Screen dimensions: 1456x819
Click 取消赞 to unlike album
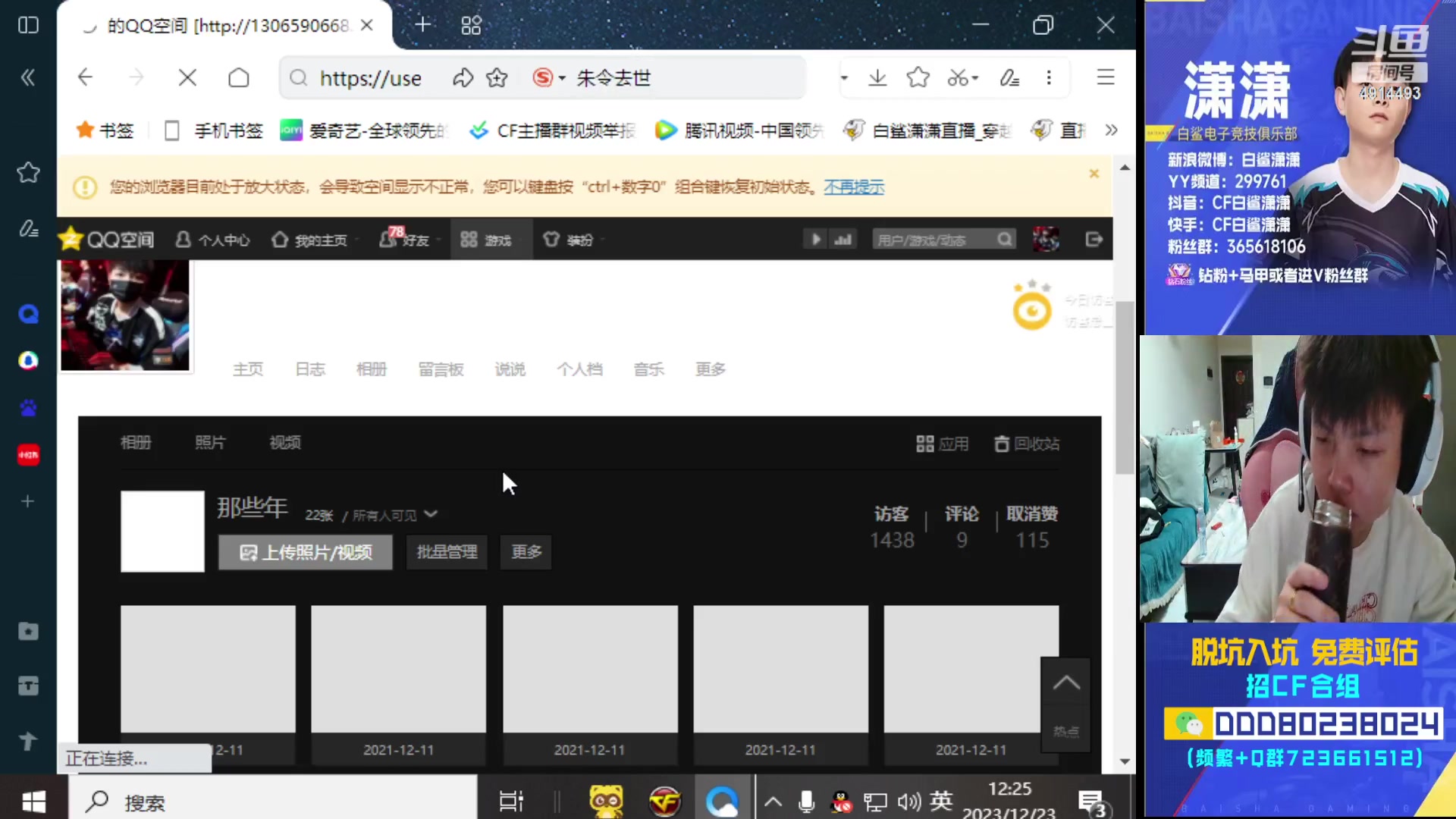[1032, 513]
